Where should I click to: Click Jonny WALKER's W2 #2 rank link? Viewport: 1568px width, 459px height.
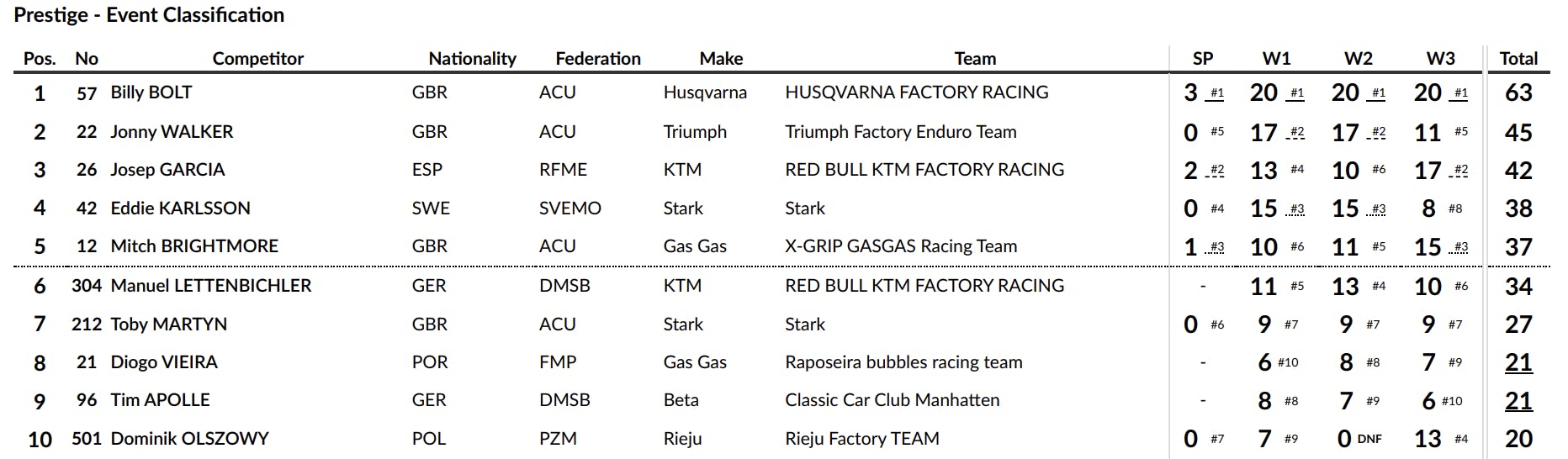coord(1379,132)
